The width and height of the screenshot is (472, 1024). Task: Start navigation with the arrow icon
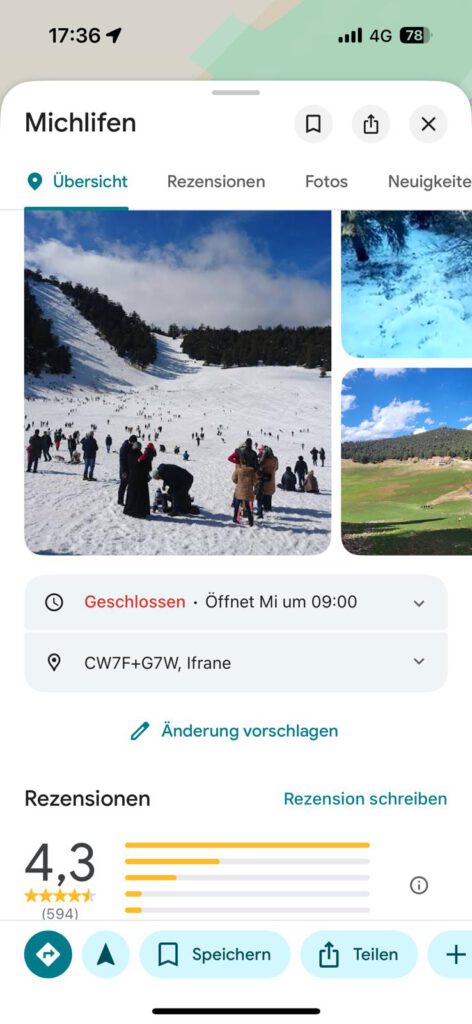(106, 954)
